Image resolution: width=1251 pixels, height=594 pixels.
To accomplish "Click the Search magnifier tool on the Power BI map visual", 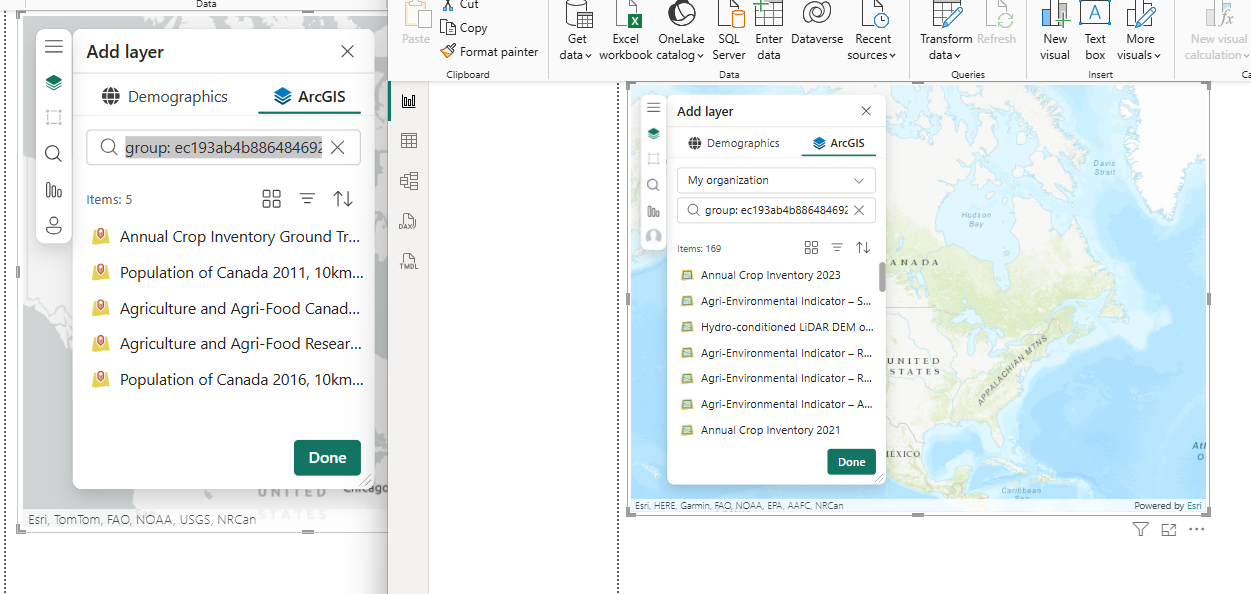I will 654,185.
